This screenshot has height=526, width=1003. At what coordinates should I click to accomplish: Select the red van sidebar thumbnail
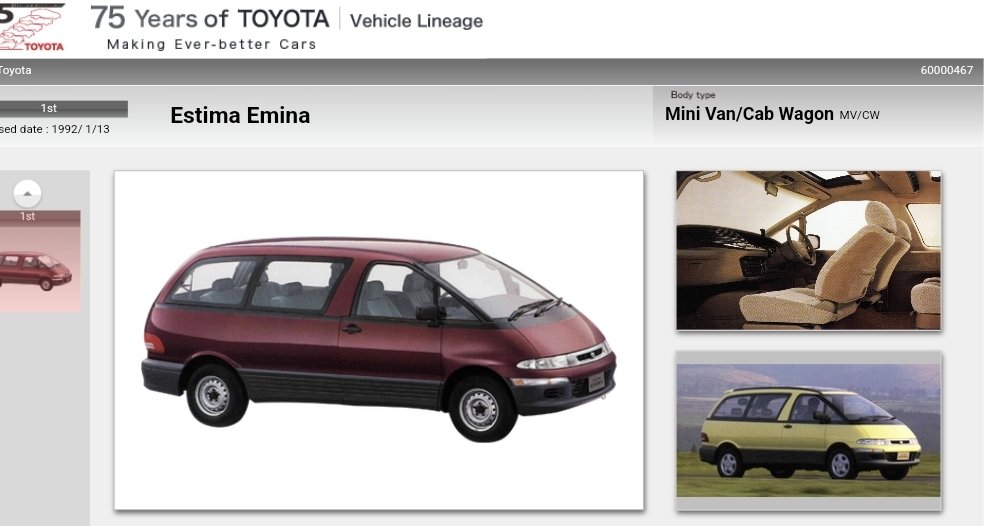[40, 269]
